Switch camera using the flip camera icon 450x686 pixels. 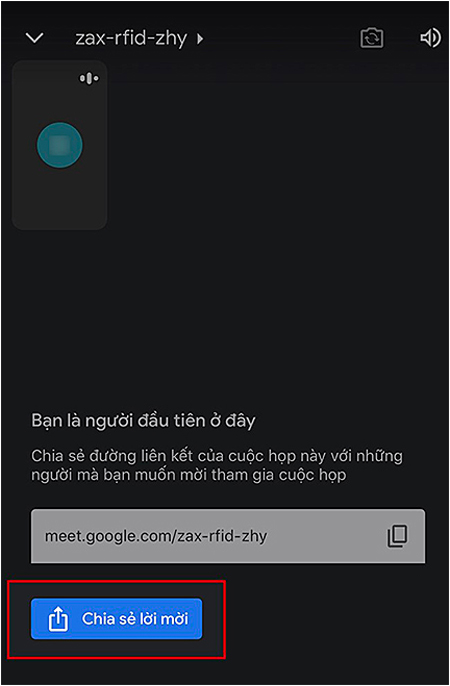pyautogui.click(x=372, y=38)
